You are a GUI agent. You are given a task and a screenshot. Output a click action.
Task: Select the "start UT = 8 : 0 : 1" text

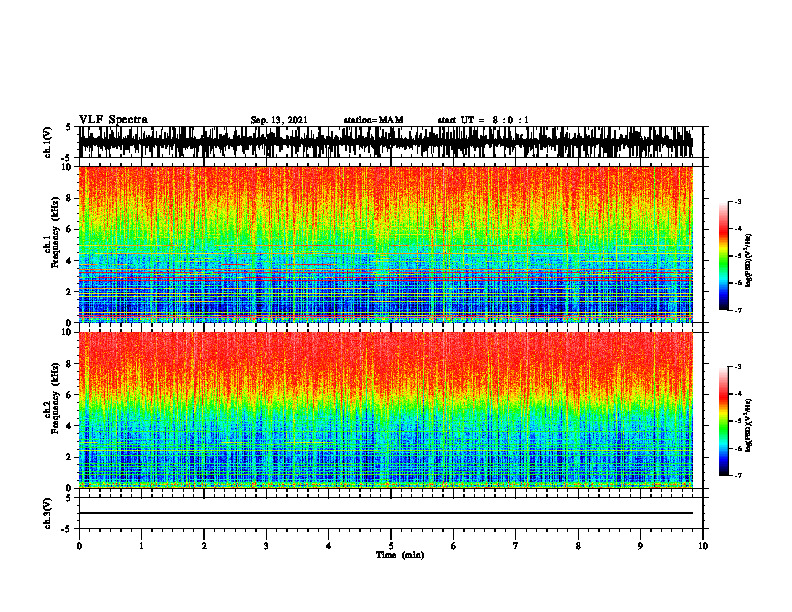click(x=483, y=120)
